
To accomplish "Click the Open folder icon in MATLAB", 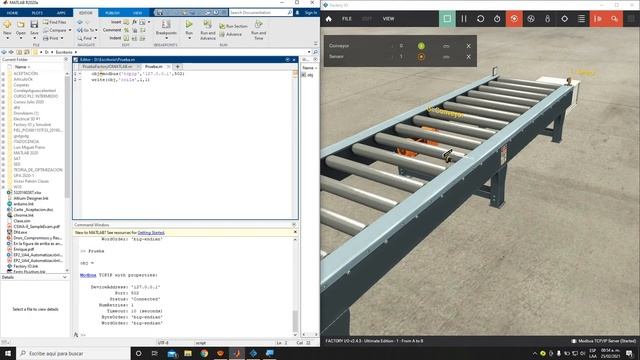I will coord(21,25).
